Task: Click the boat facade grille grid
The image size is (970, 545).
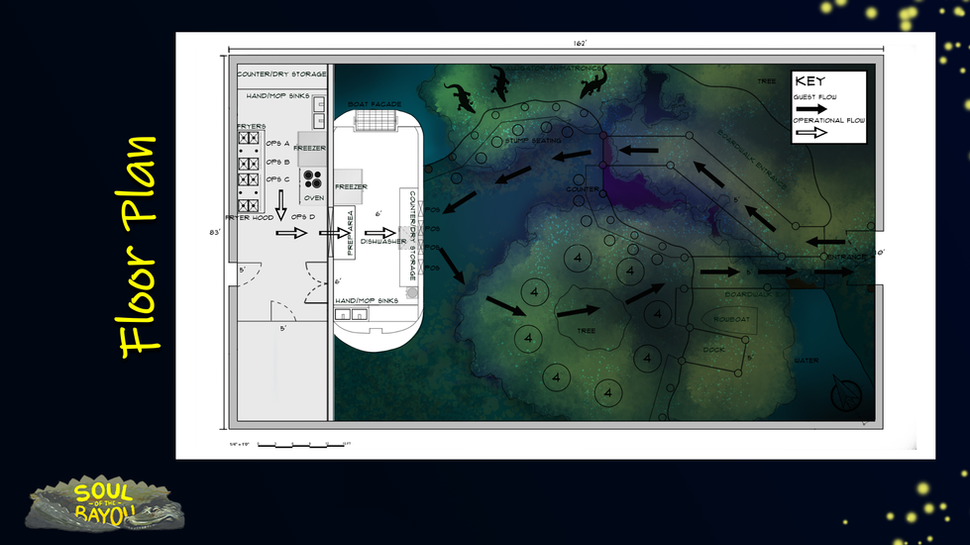Action: click(x=375, y=120)
